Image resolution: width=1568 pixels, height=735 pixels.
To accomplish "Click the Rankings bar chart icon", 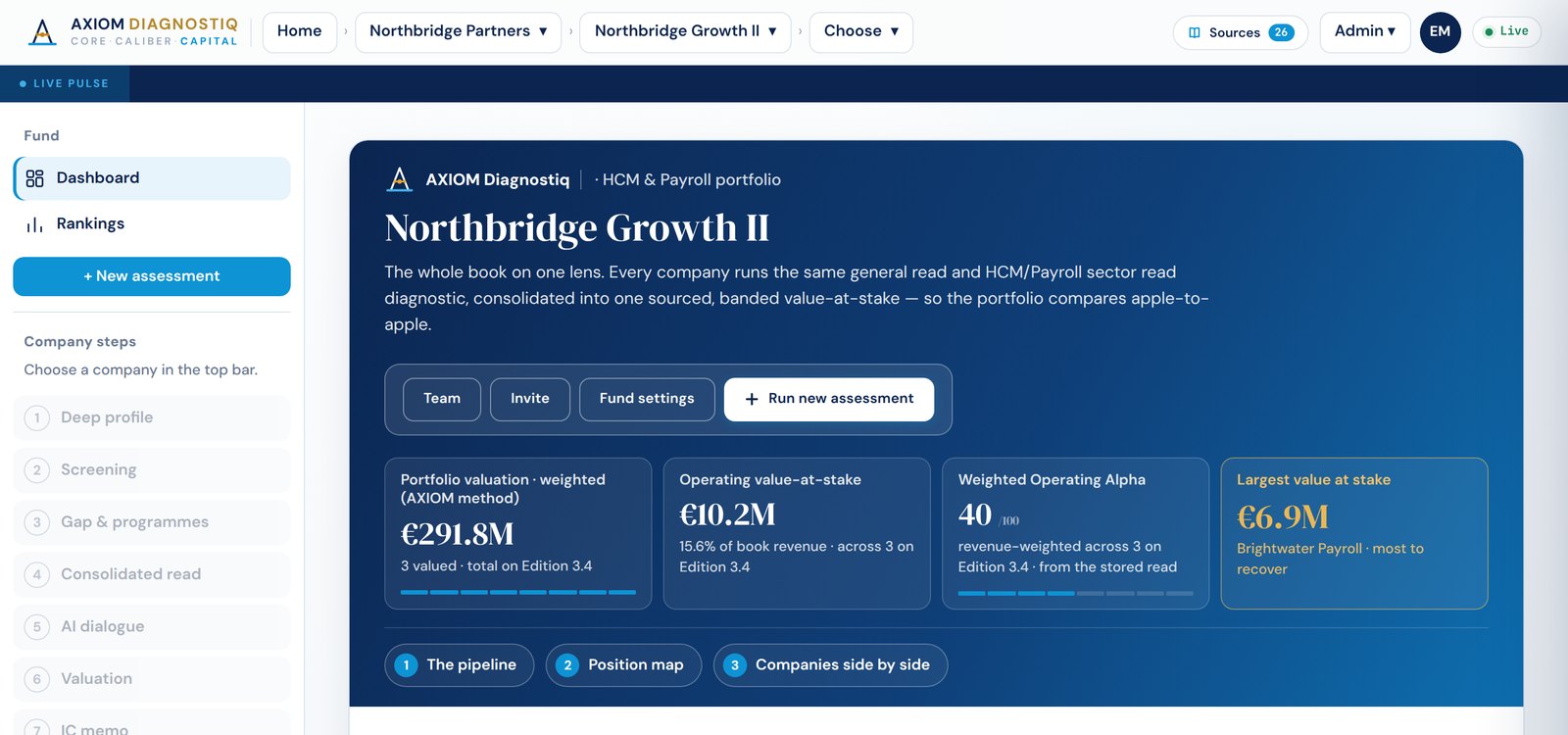I will (35, 224).
